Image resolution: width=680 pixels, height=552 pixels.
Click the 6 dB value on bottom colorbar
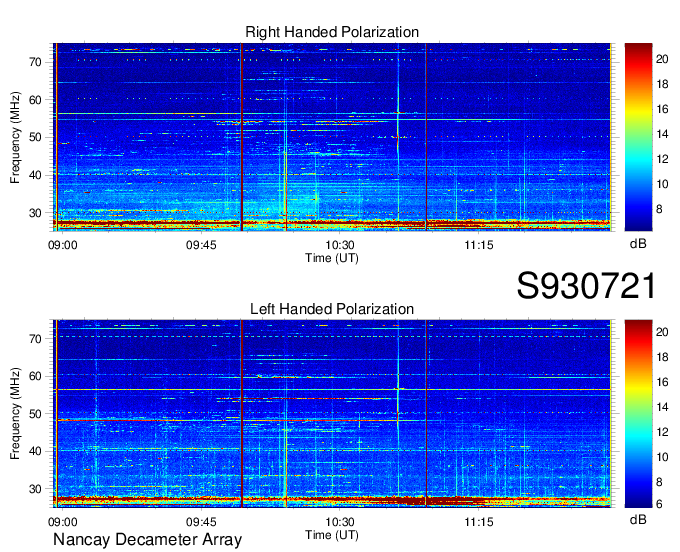click(x=660, y=504)
